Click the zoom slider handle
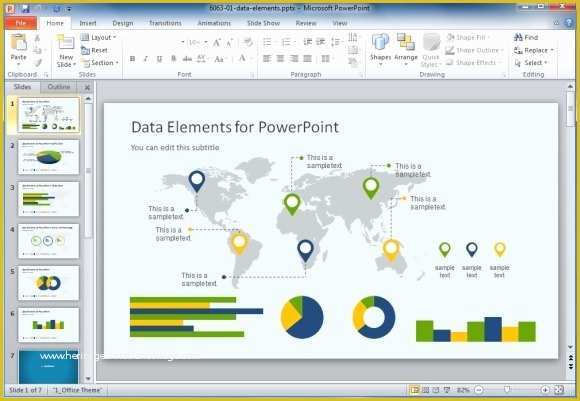 pos(507,389)
